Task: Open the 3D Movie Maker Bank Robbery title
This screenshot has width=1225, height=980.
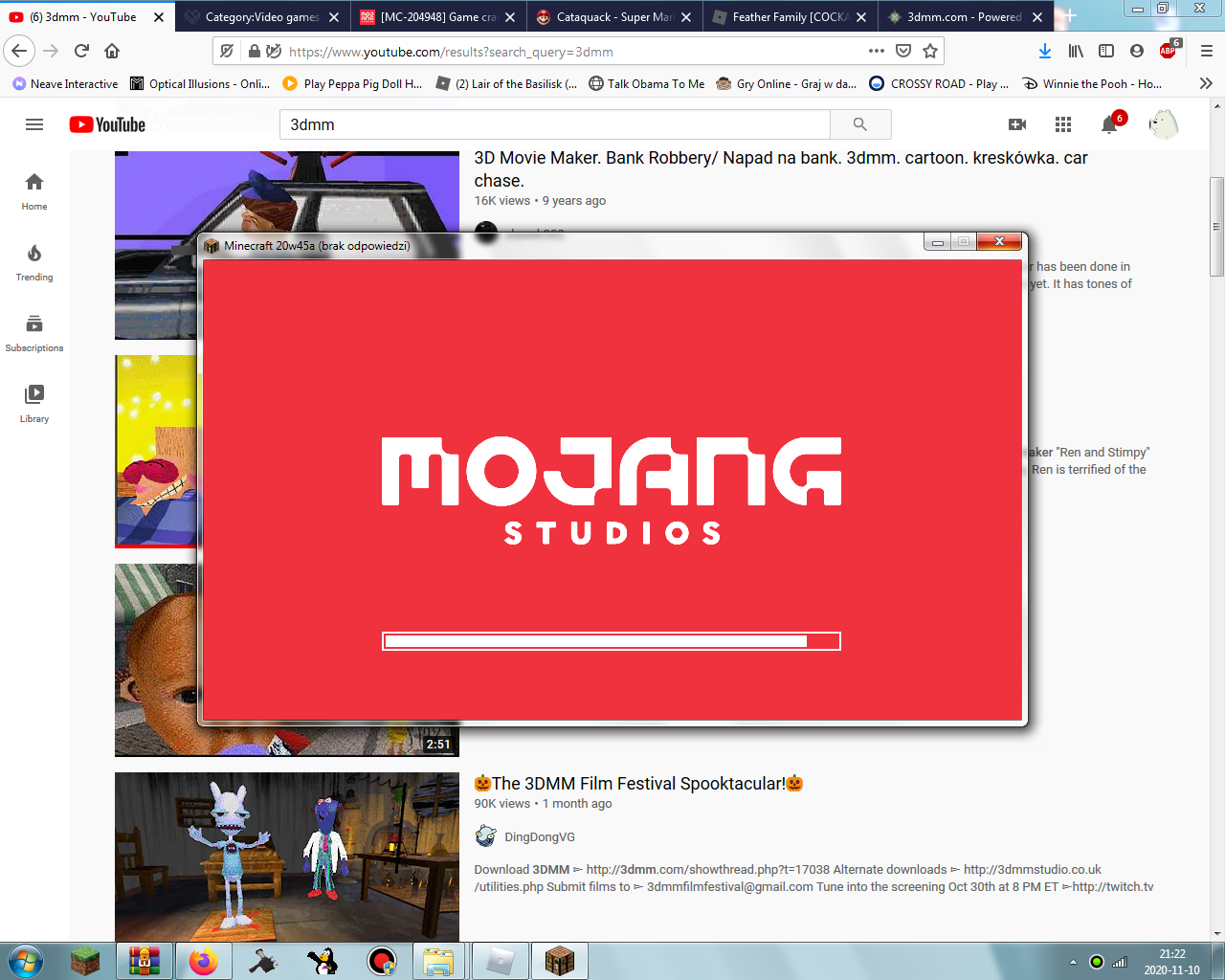Action: 781,169
